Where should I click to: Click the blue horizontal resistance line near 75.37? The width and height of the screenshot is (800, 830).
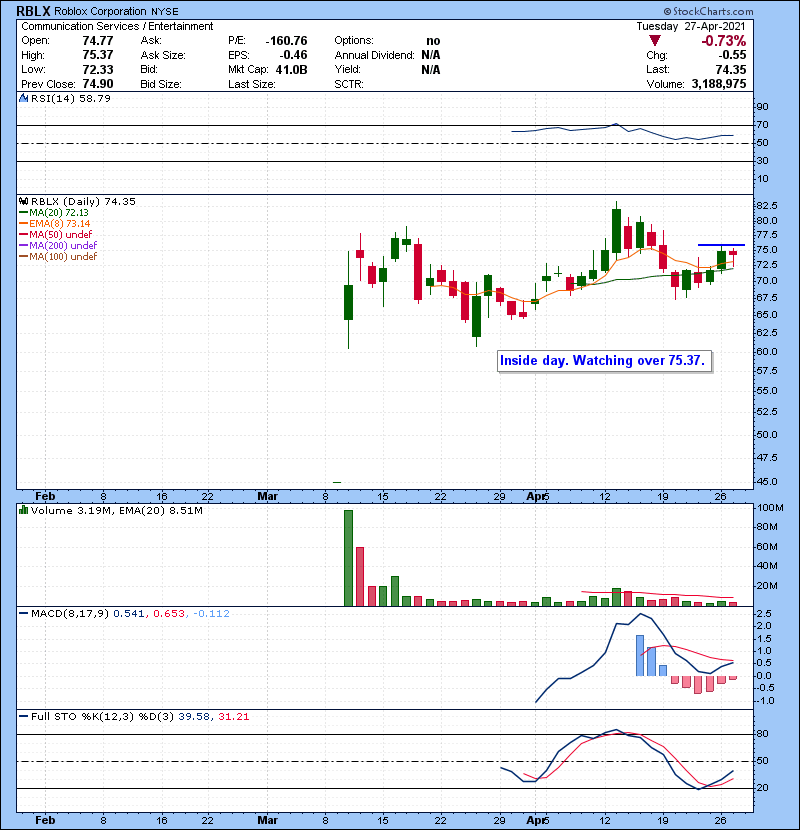(721, 245)
